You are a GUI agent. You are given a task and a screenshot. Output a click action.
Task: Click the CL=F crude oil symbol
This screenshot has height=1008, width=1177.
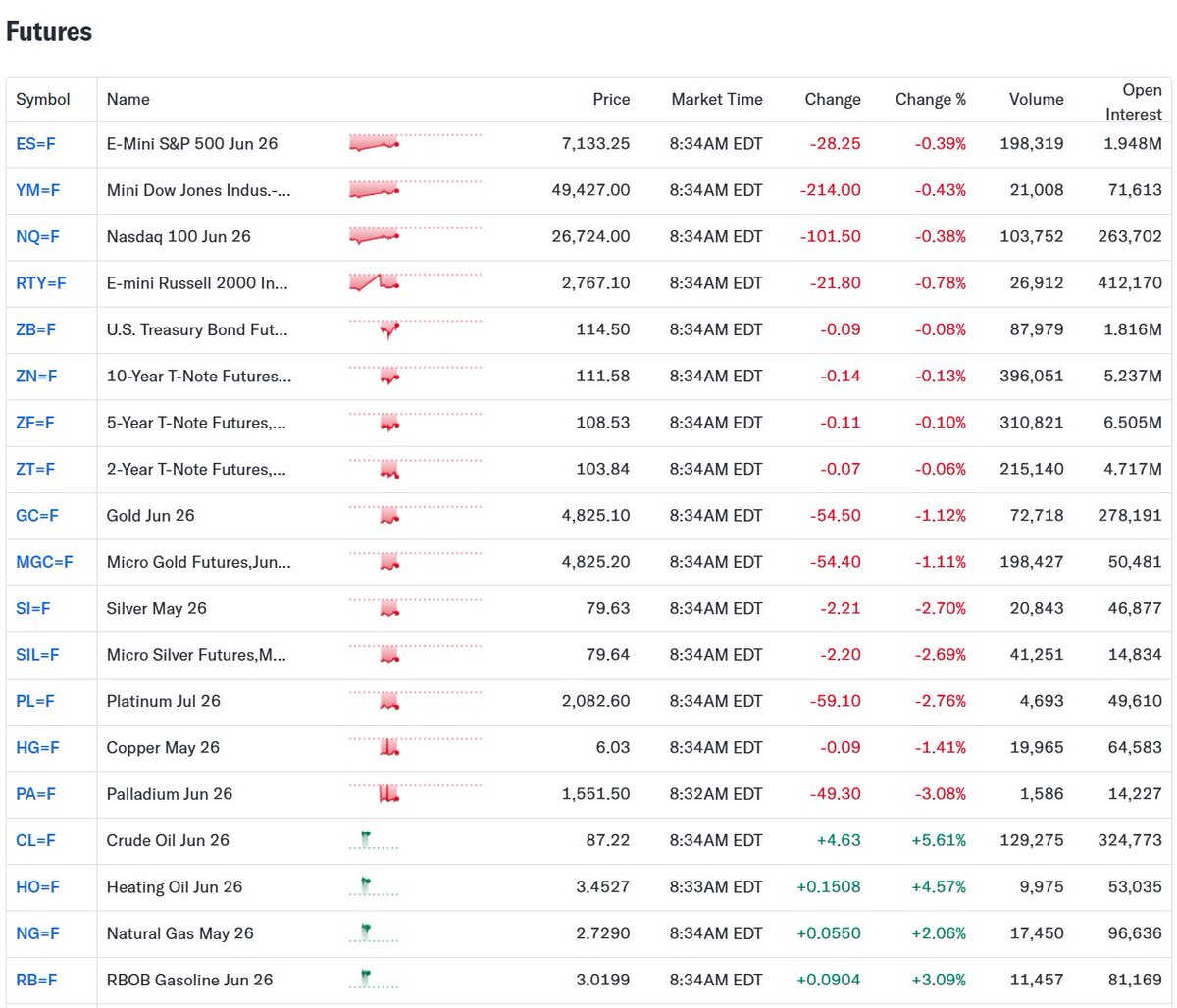35,840
